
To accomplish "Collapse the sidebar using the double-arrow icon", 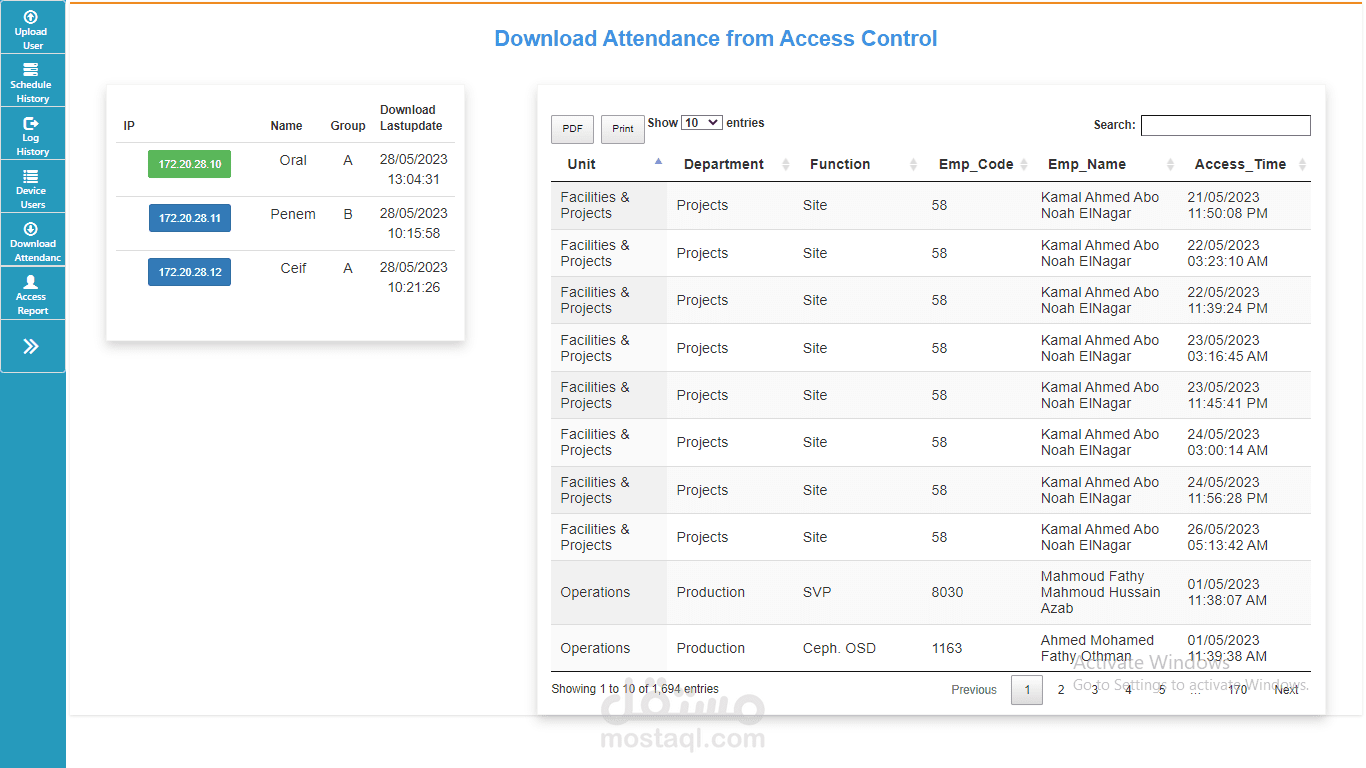I will [x=32, y=345].
